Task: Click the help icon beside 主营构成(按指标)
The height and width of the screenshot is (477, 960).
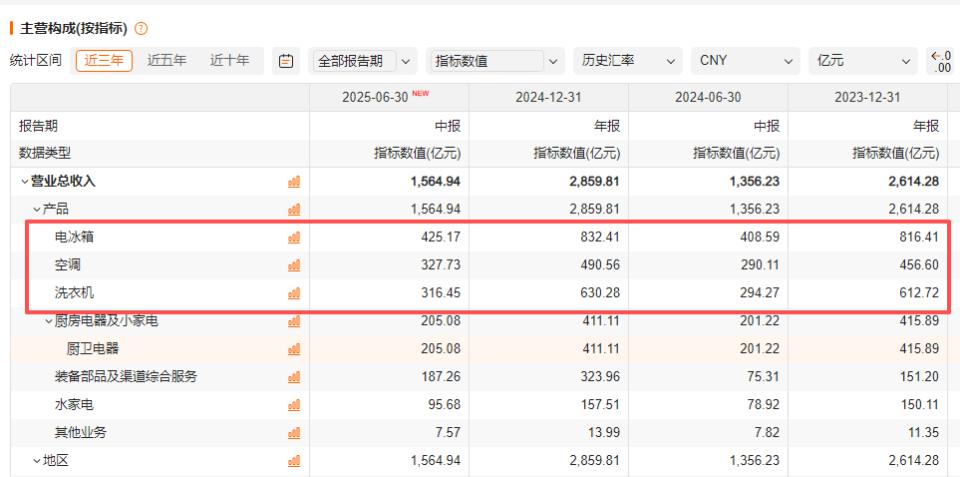Action: tap(141, 26)
